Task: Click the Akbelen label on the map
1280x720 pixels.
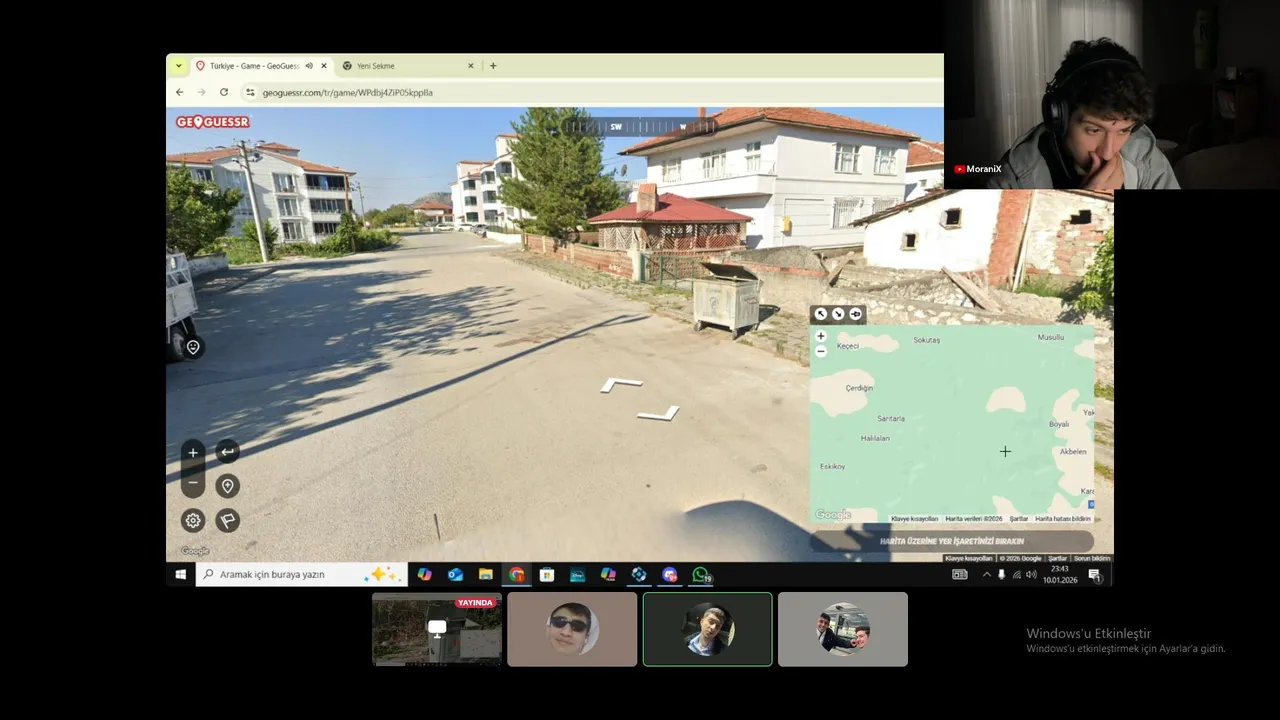Action: pyautogui.click(x=1072, y=451)
